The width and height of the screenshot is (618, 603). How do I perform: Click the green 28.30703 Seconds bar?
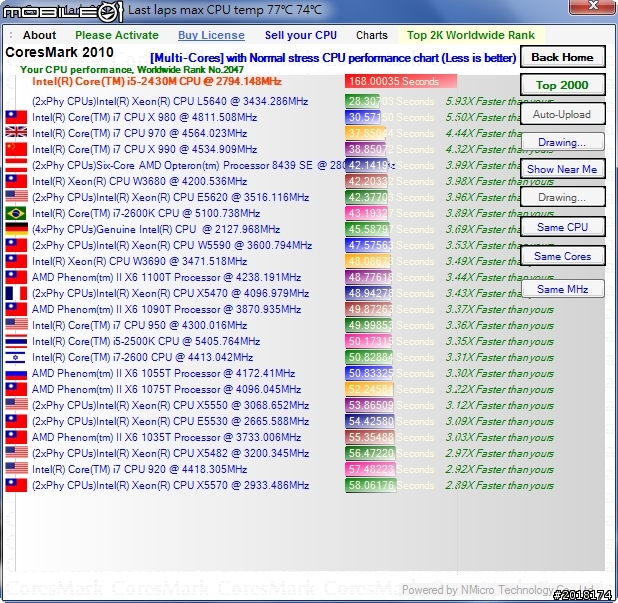click(362, 101)
